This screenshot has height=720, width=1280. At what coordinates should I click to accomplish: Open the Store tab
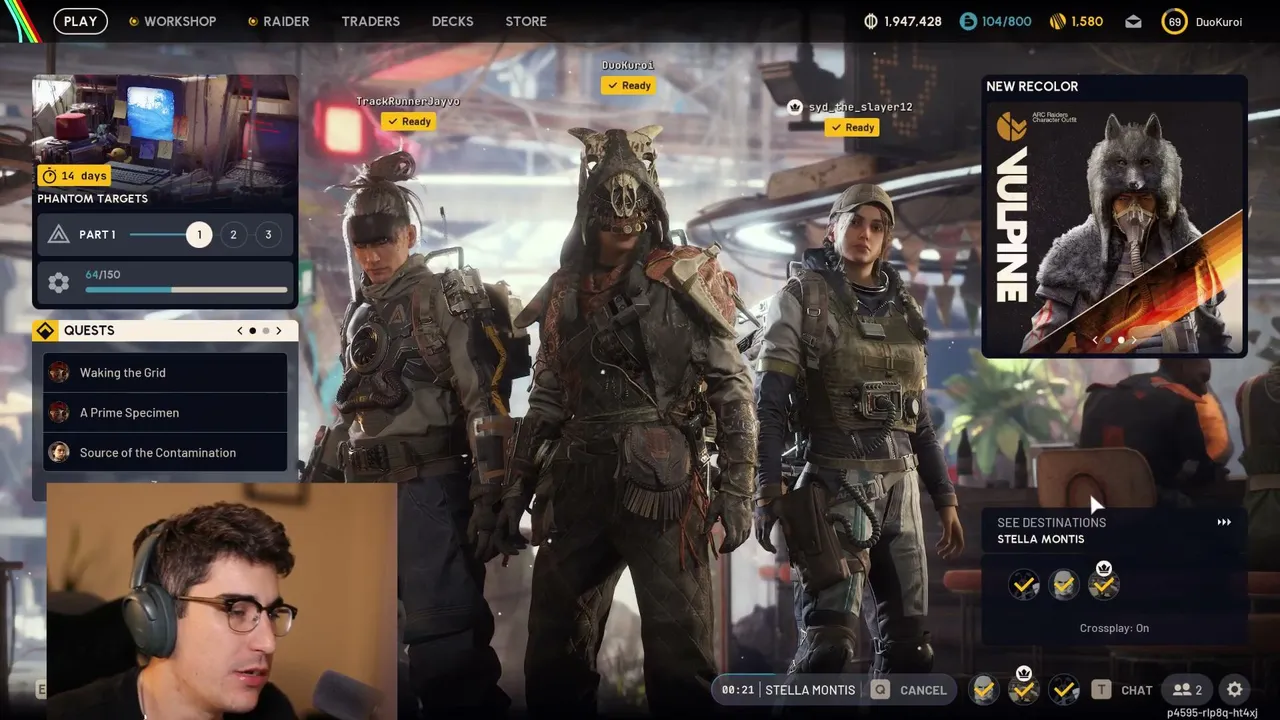526,21
